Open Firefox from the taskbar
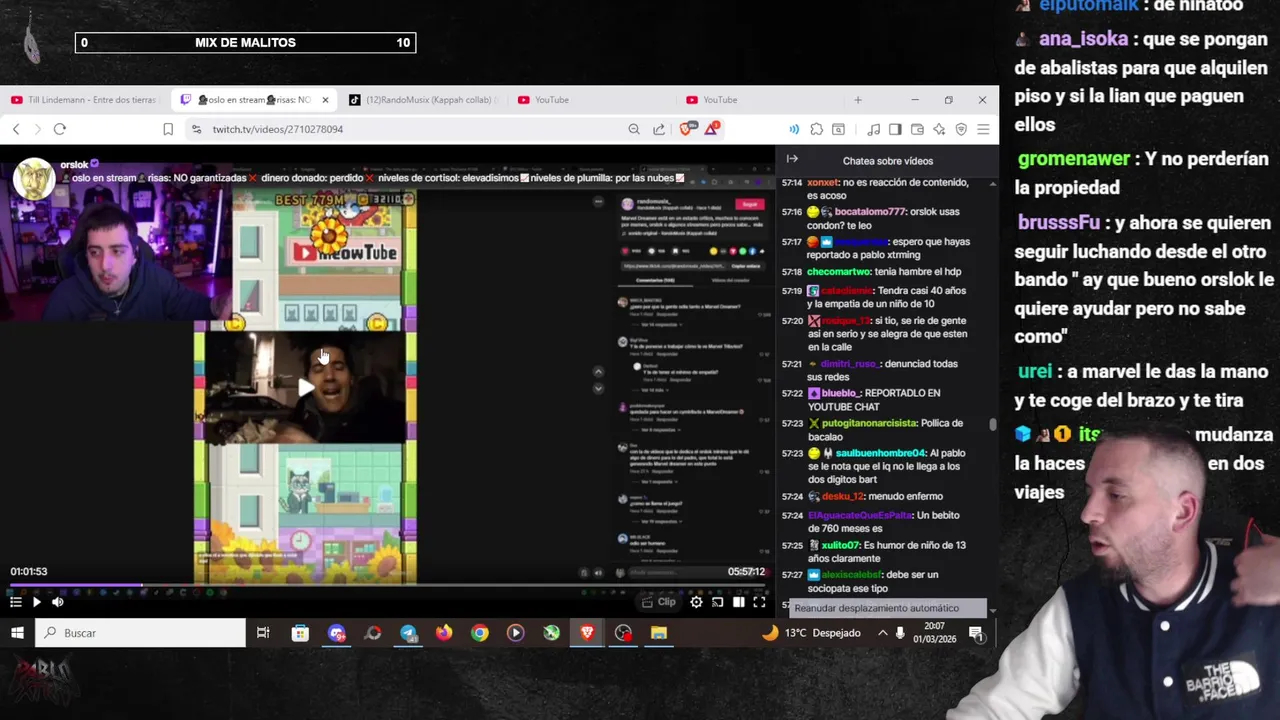The width and height of the screenshot is (1280, 720). pyautogui.click(x=444, y=633)
